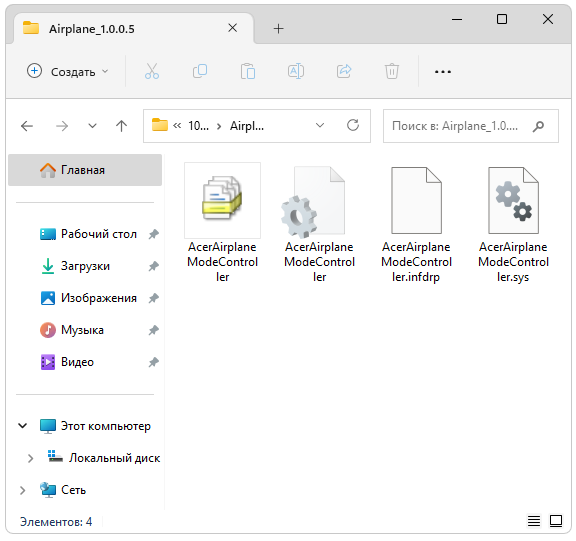Open Загрузки in the sidebar
The width and height of the screenshot is (576, 541).
click(75, 266)
